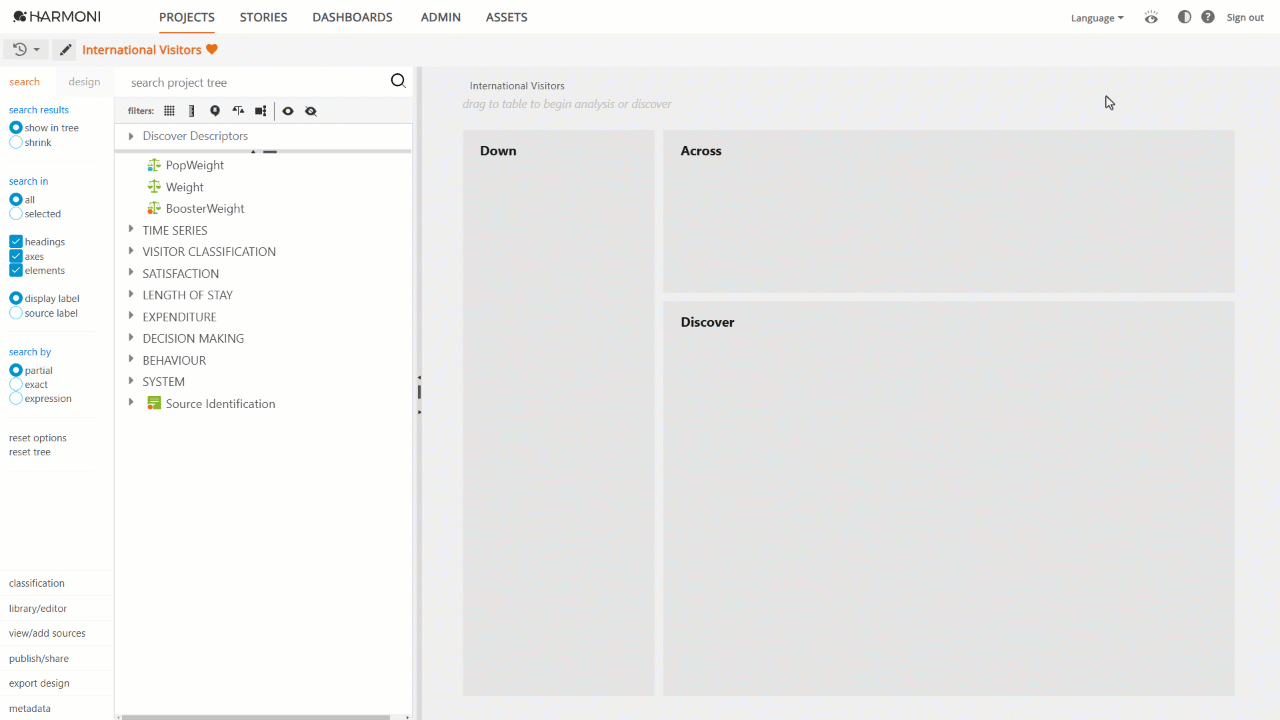Expand the Discover Descriptors node

(x=131, y=136)
